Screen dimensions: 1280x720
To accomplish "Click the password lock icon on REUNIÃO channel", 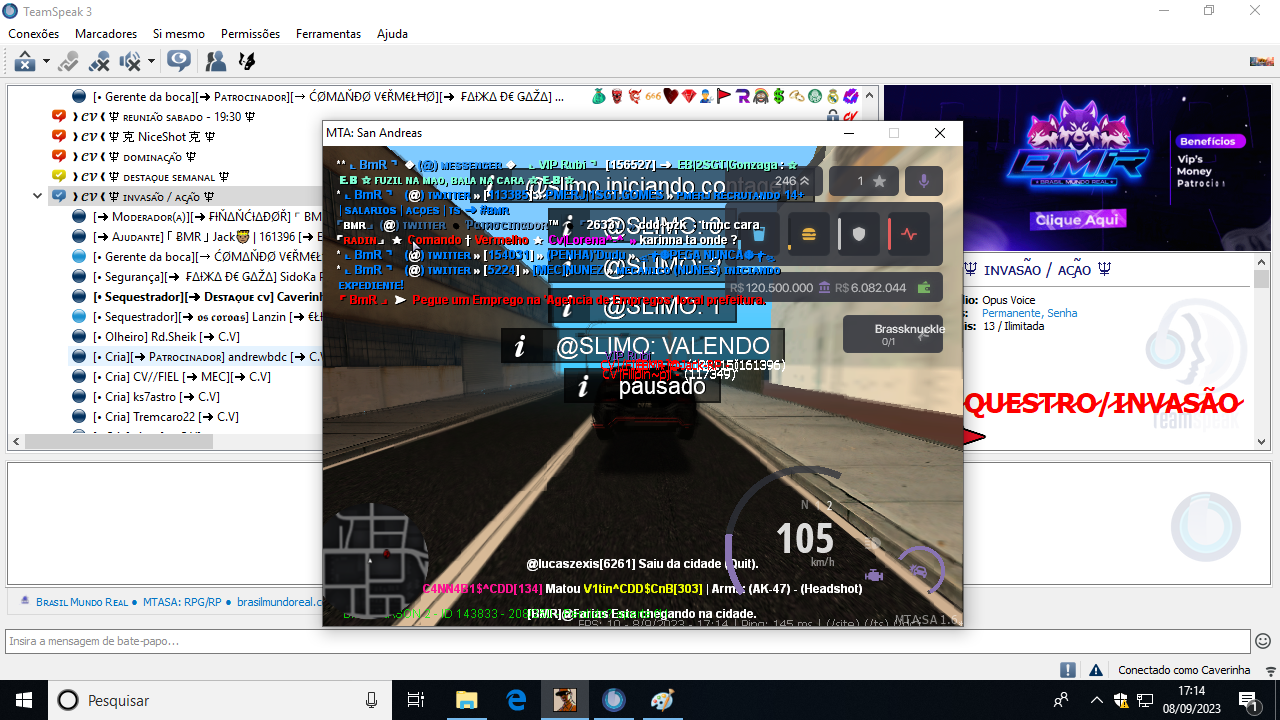I will pyautogui.click(x=833, y=117).
